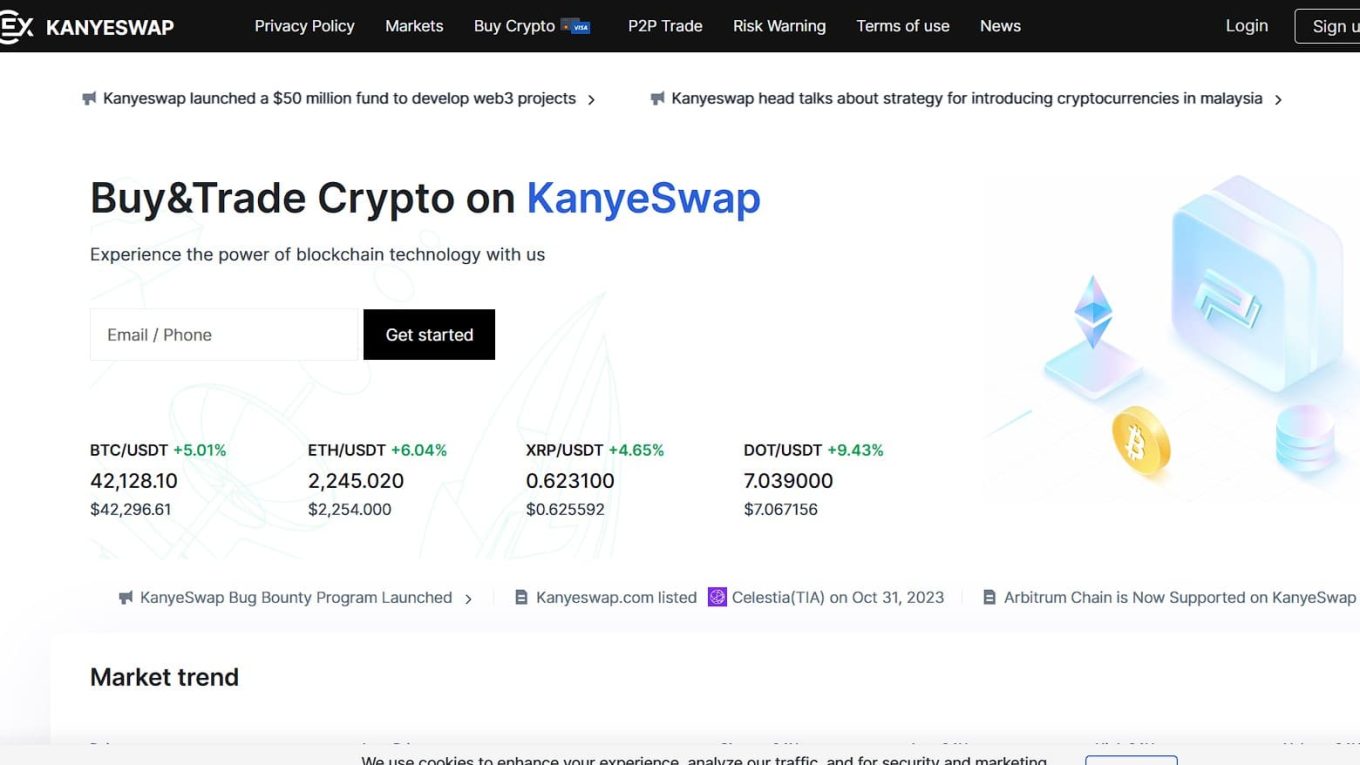Image resolution: width=1360 pixels, height=765 pixels.
Task: Click megaphone icon beside Bug Bounty Program
Action: (x=126, y=598)
